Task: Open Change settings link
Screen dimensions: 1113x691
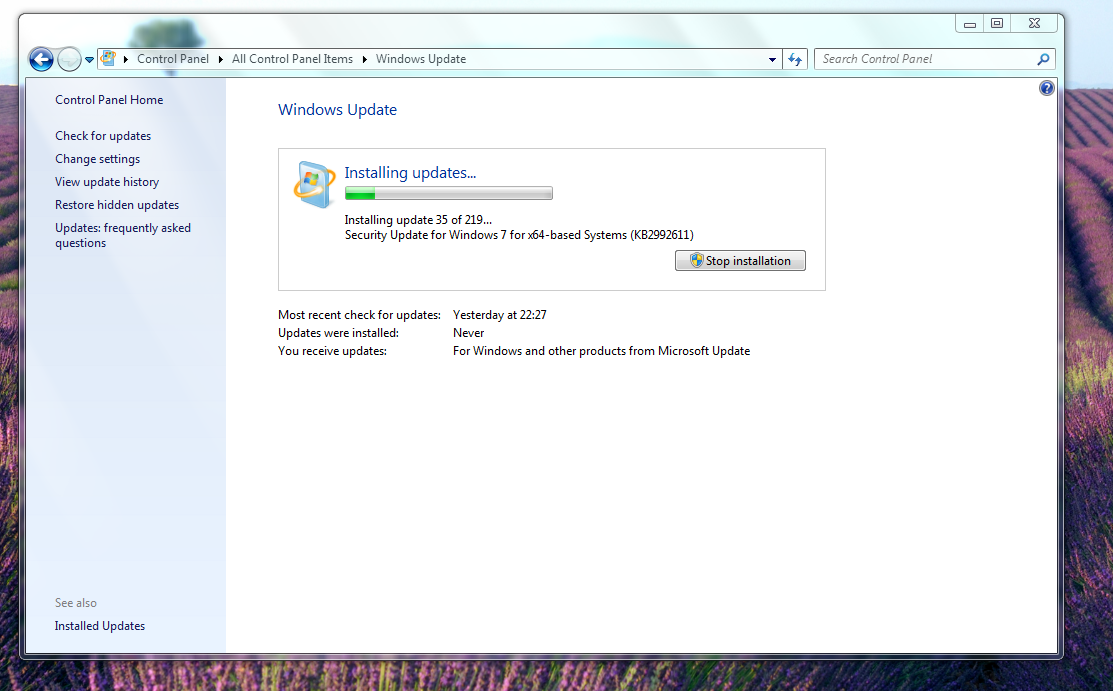Action: [x=97, y=159]
